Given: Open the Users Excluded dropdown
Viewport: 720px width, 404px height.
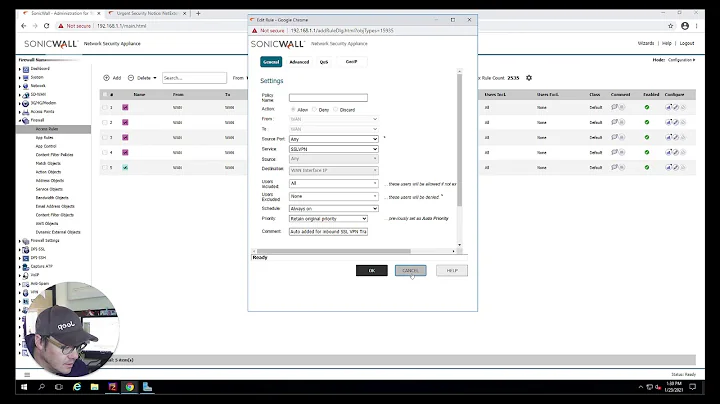Looking at the screenshot, I should pyautogui.click(x=334, y=196).
